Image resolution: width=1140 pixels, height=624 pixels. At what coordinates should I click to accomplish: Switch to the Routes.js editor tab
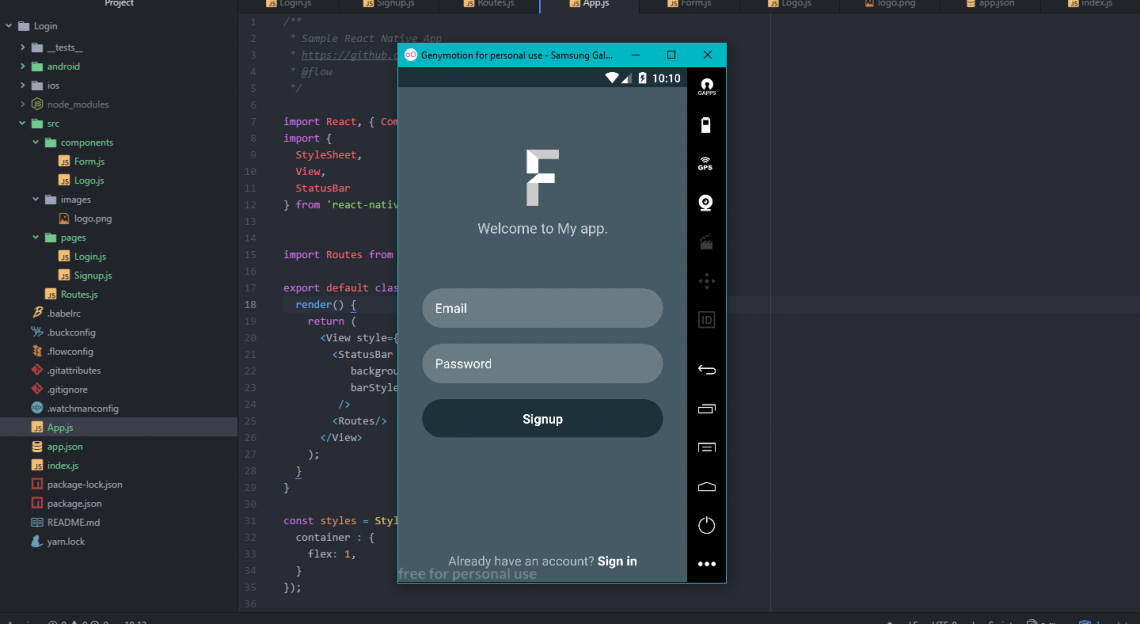490,5
